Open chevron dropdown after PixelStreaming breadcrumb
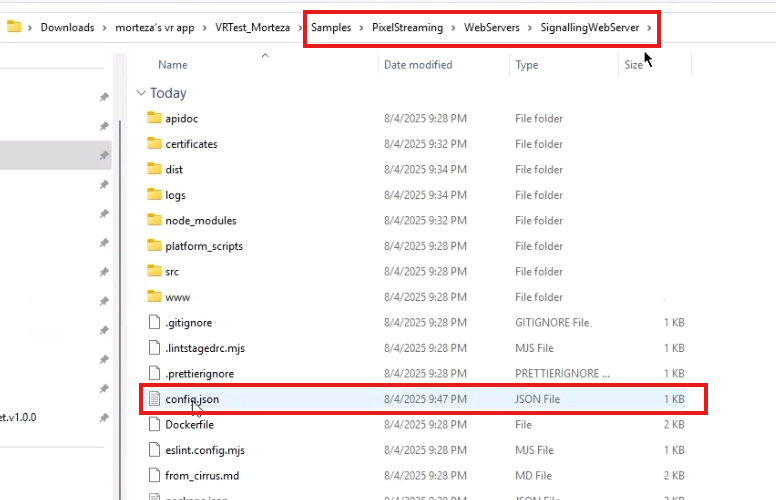 pos(453,28)
